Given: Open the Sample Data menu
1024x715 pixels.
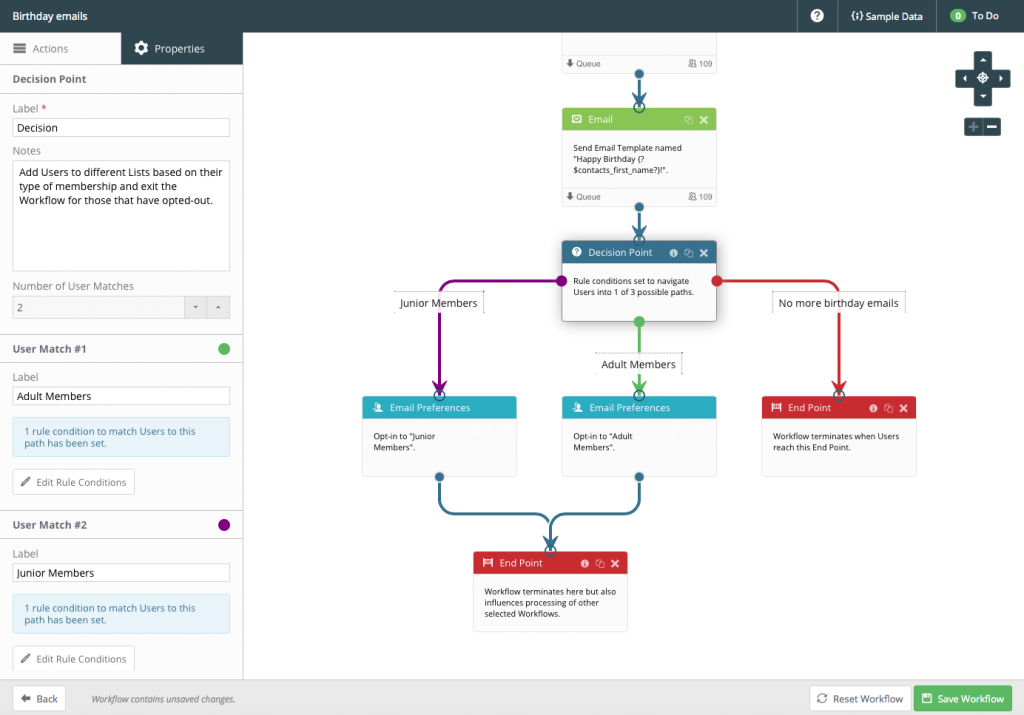Looking at the screenshot, I should [x=885, y=15].
